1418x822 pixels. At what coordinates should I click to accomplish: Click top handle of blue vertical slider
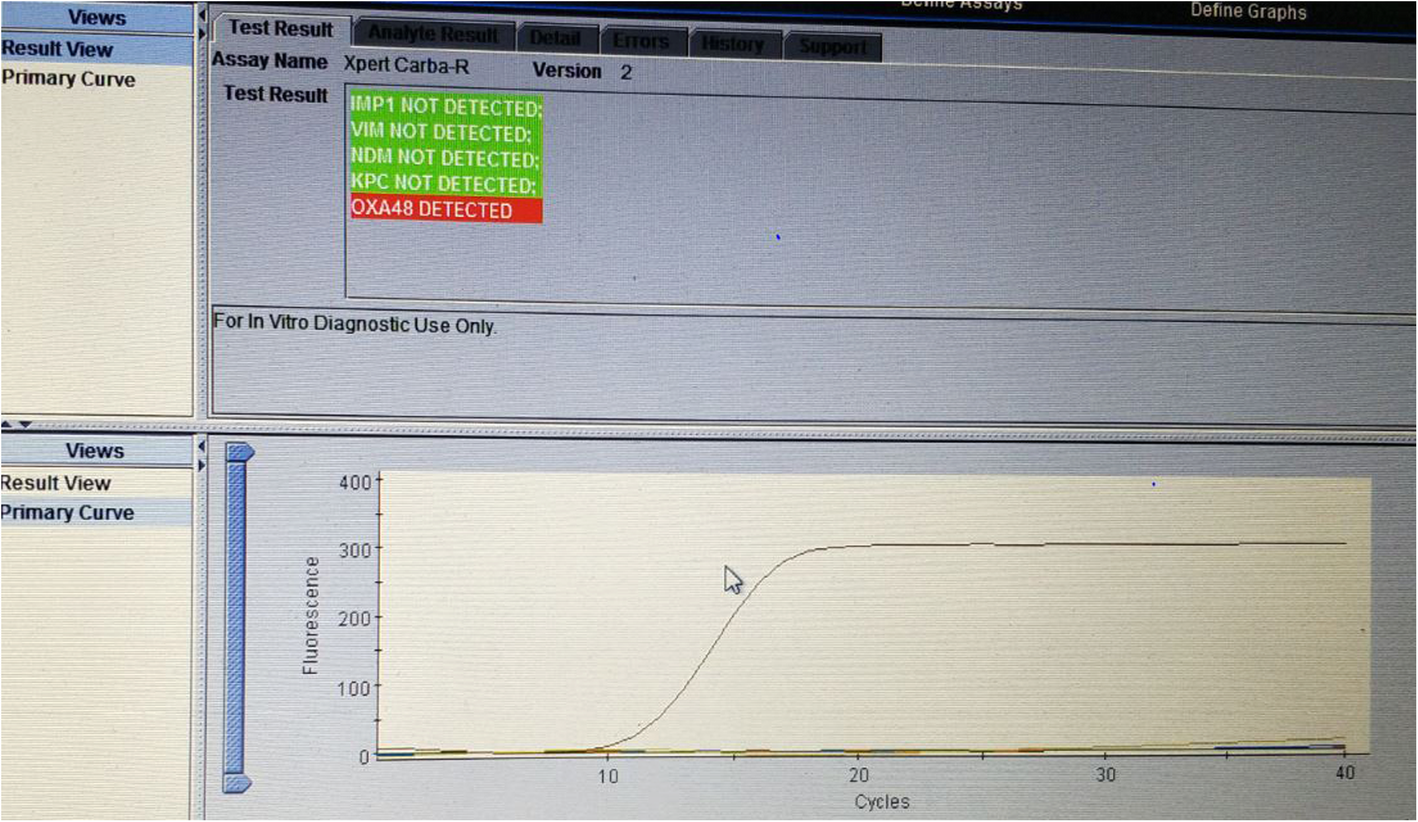click(238, 452)
